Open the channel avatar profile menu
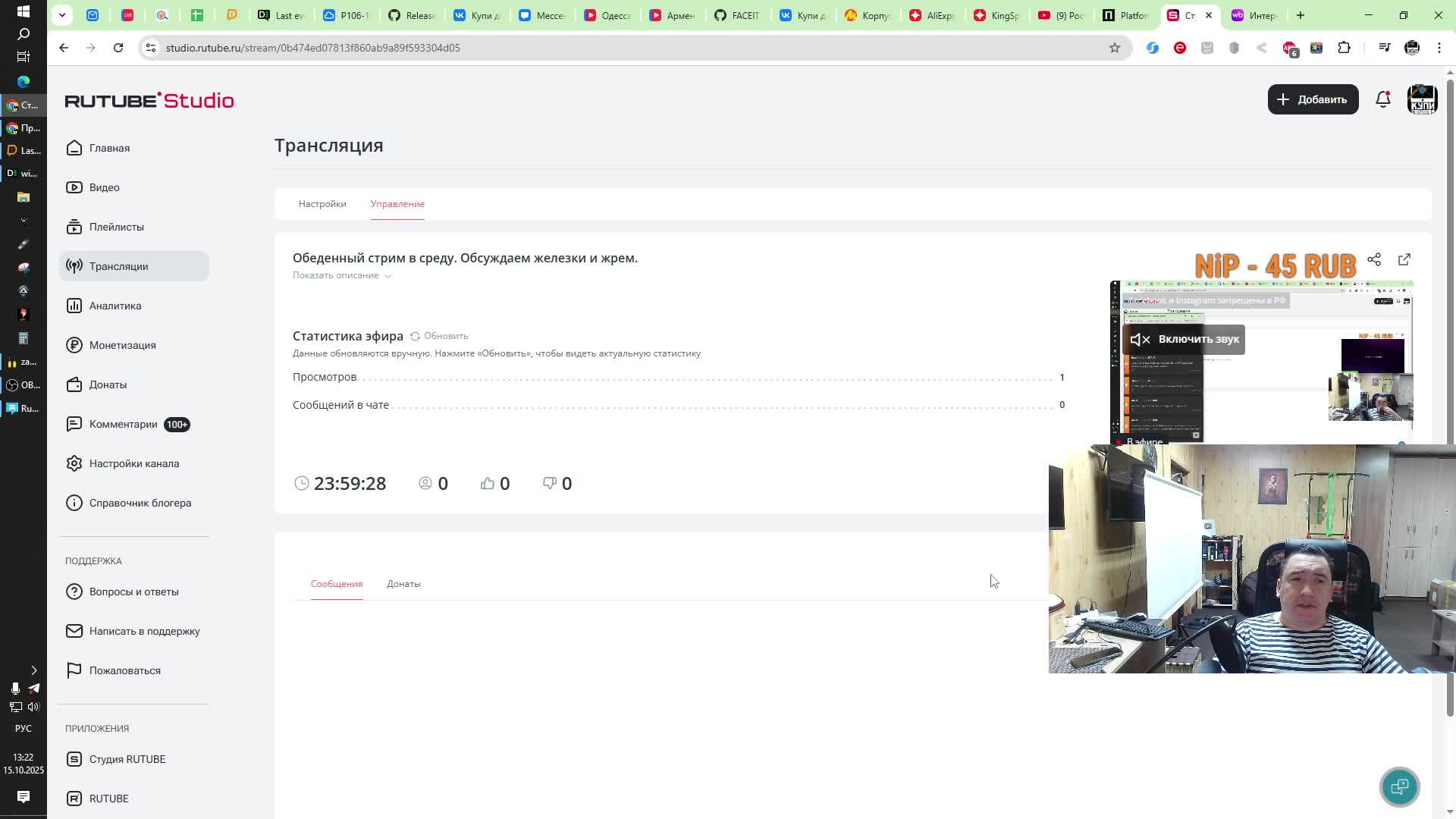This screenshot has width=1456, height=819. coord(1421,99)
